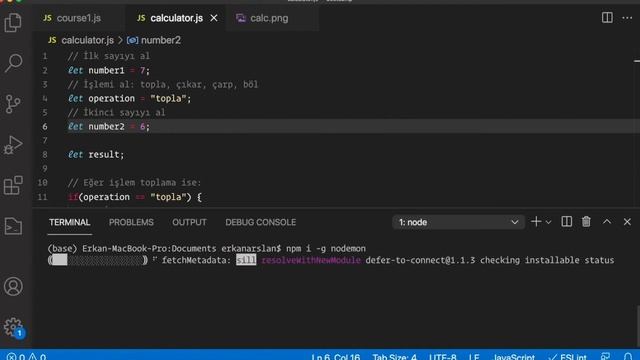Click line number 2 in the gutter
Screen dimensions: 640x360
[45, 71]
